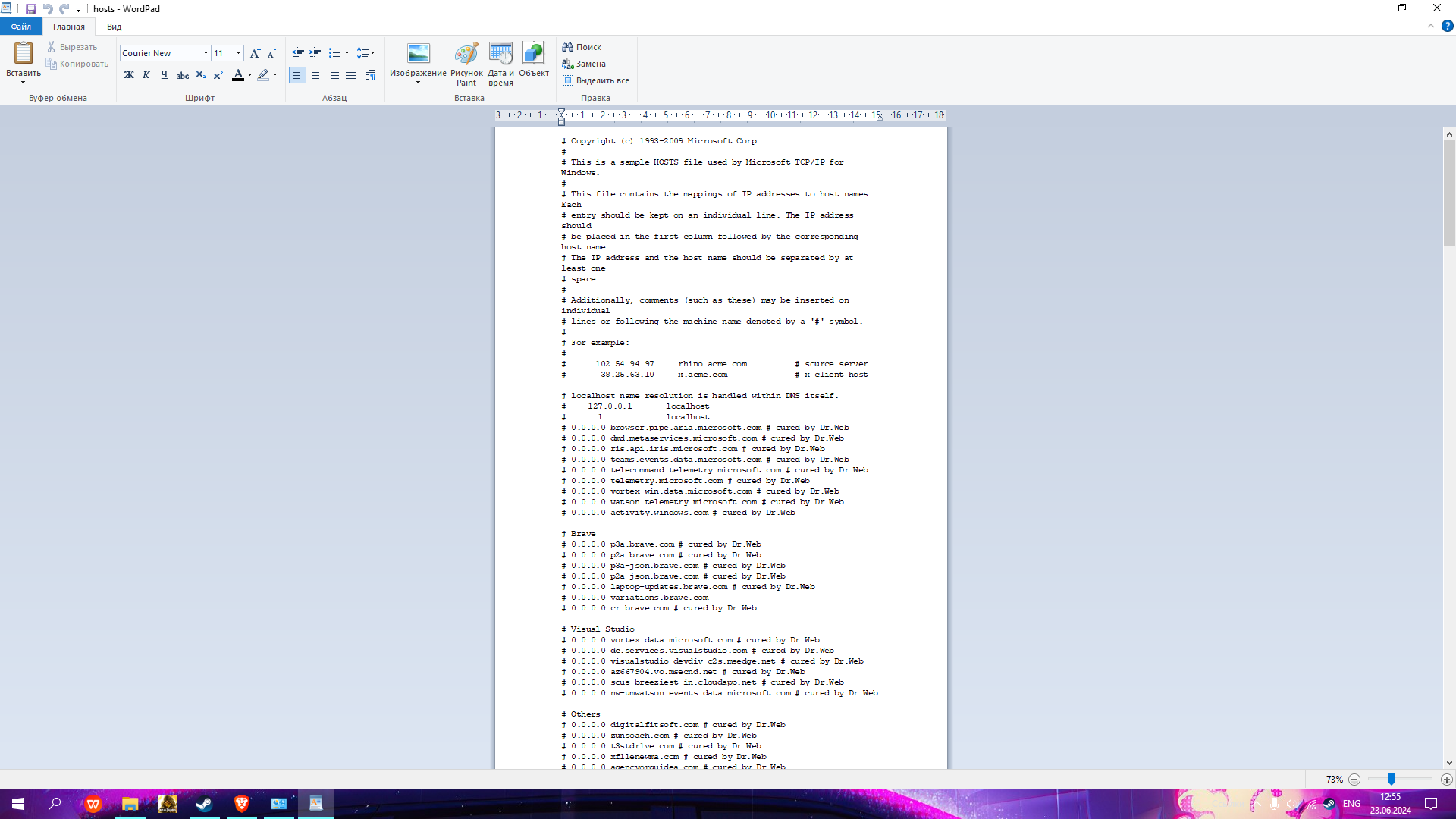Click the Grow font size icon
Image resolution: width=1456 pixels, height=819 pixels.
[x=255, y=53]
